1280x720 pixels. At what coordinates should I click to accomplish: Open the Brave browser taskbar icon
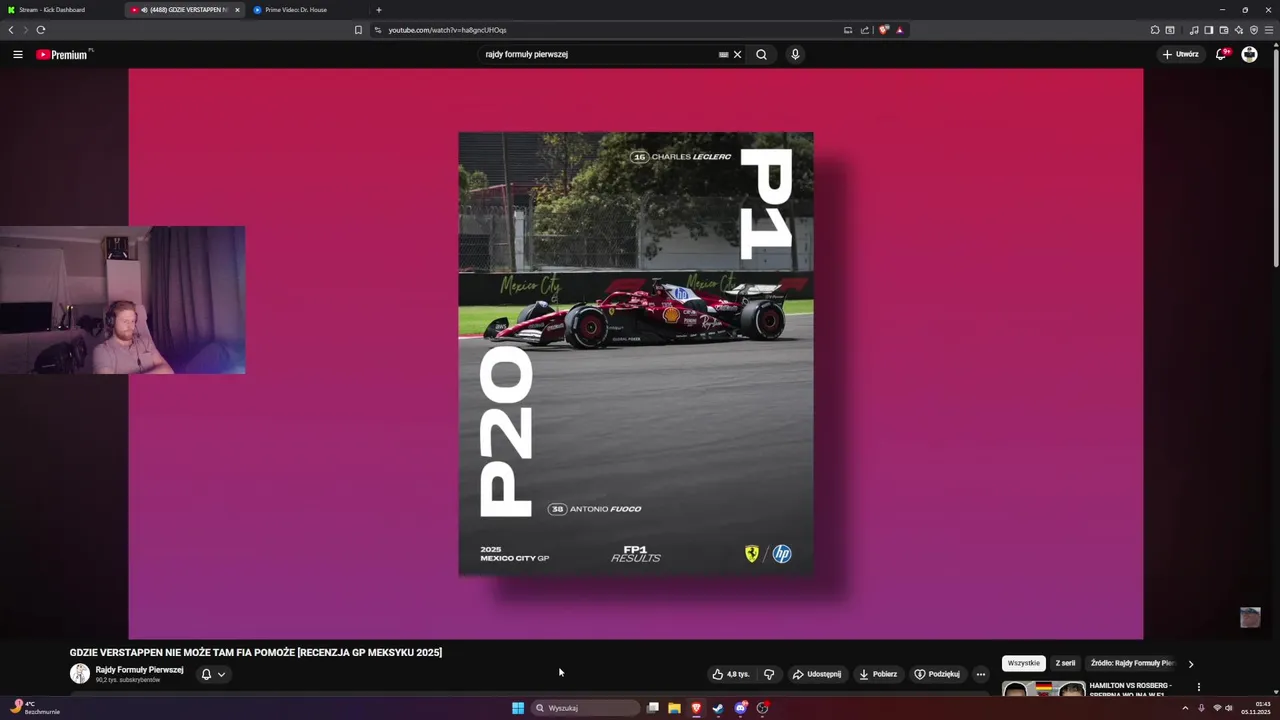[x=696, y=708]
